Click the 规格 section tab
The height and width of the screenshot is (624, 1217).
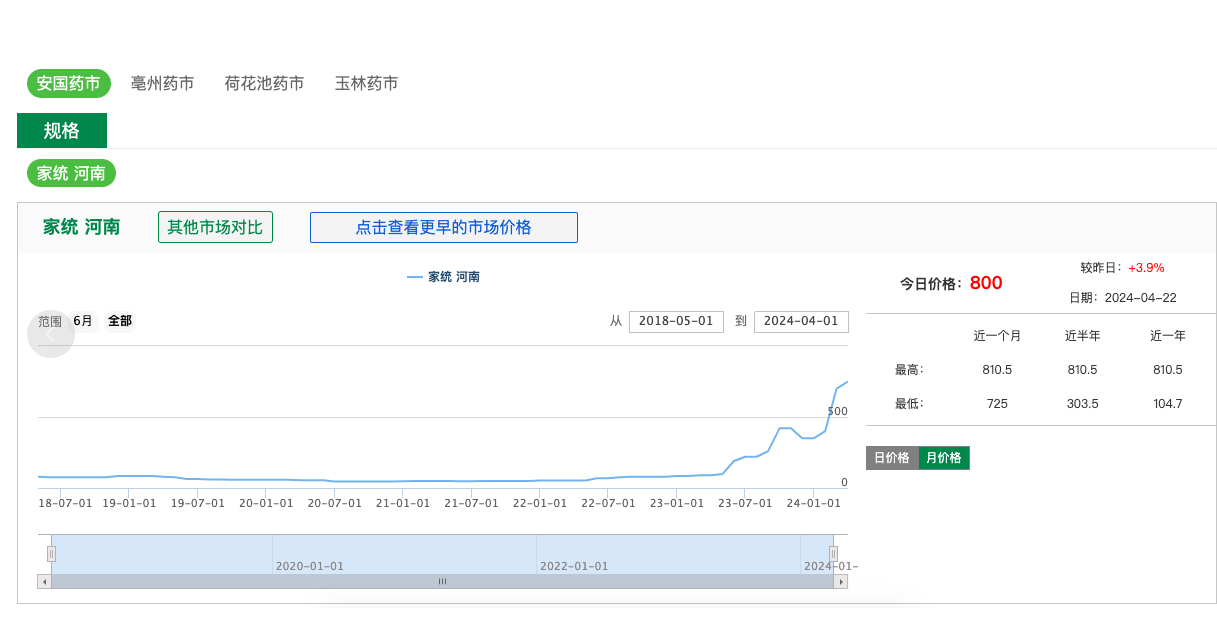[62, 130]
